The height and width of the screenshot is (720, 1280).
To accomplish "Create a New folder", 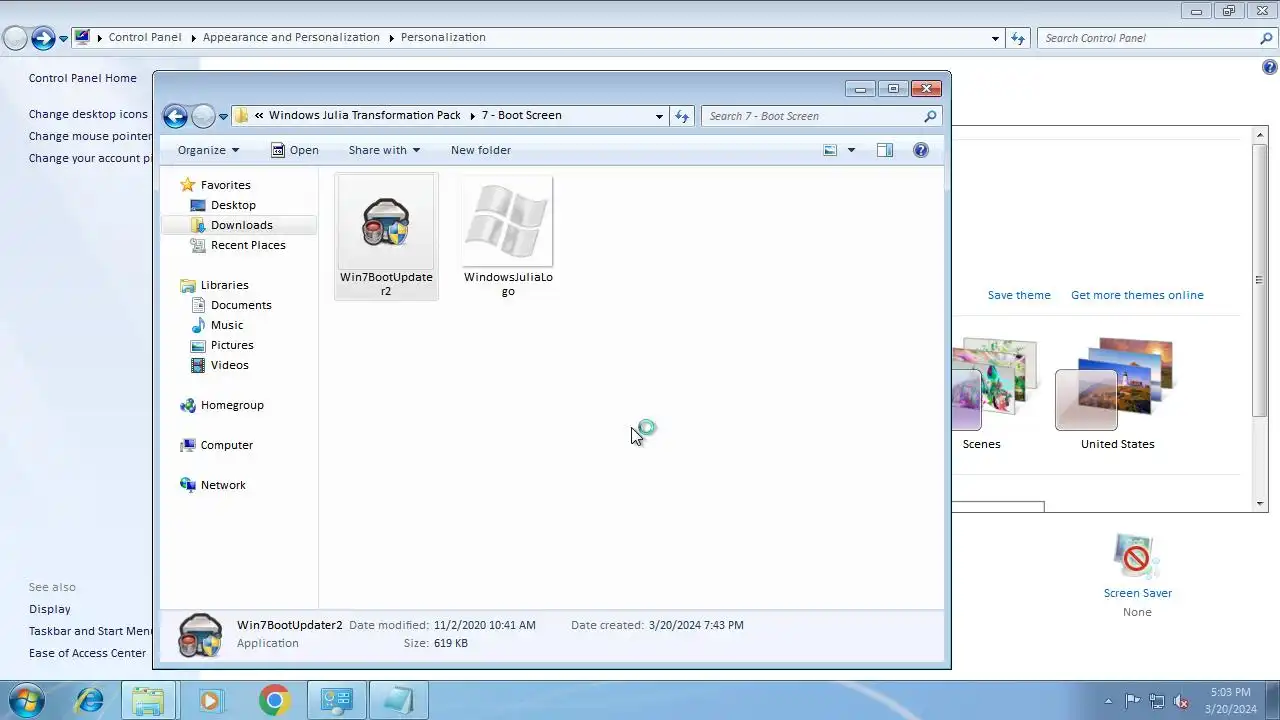I will point(481,150).
